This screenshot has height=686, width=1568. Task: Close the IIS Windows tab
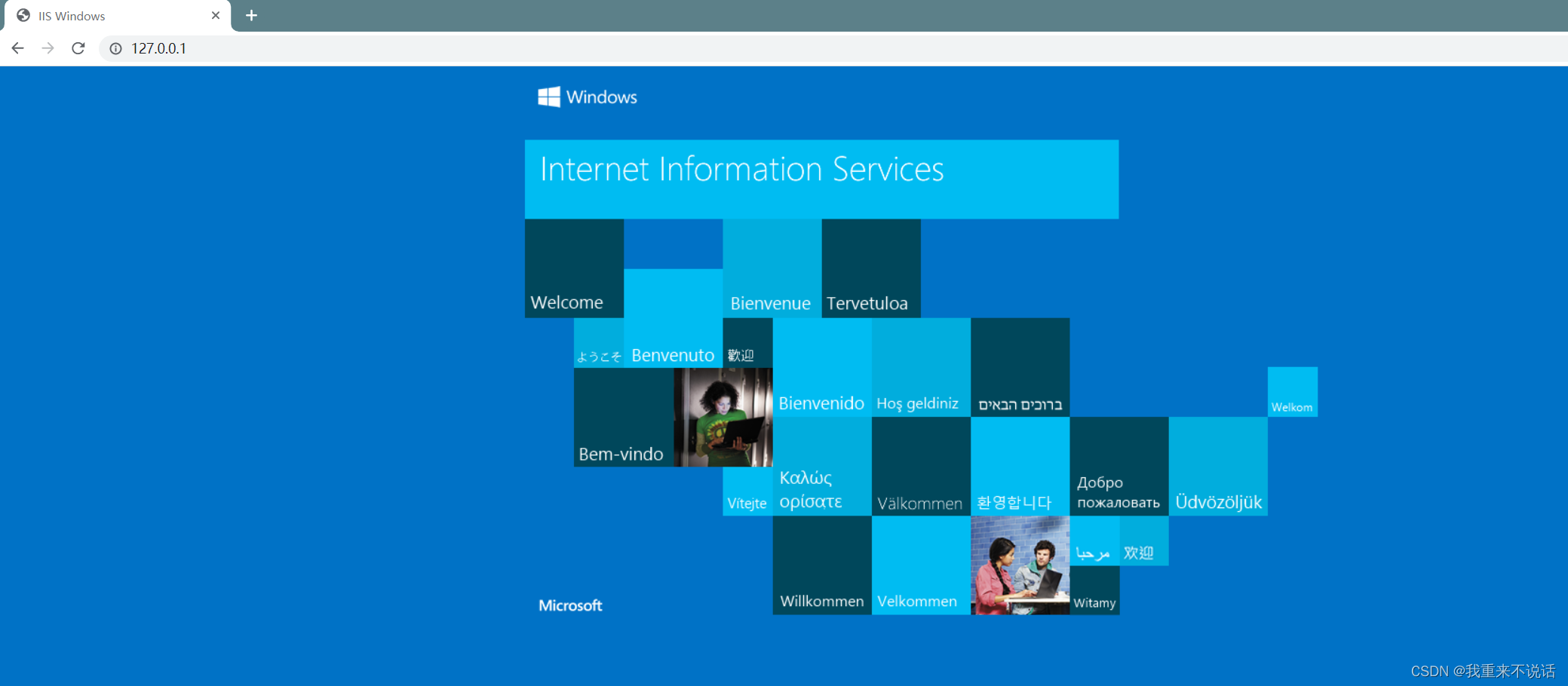coord(216,15)
